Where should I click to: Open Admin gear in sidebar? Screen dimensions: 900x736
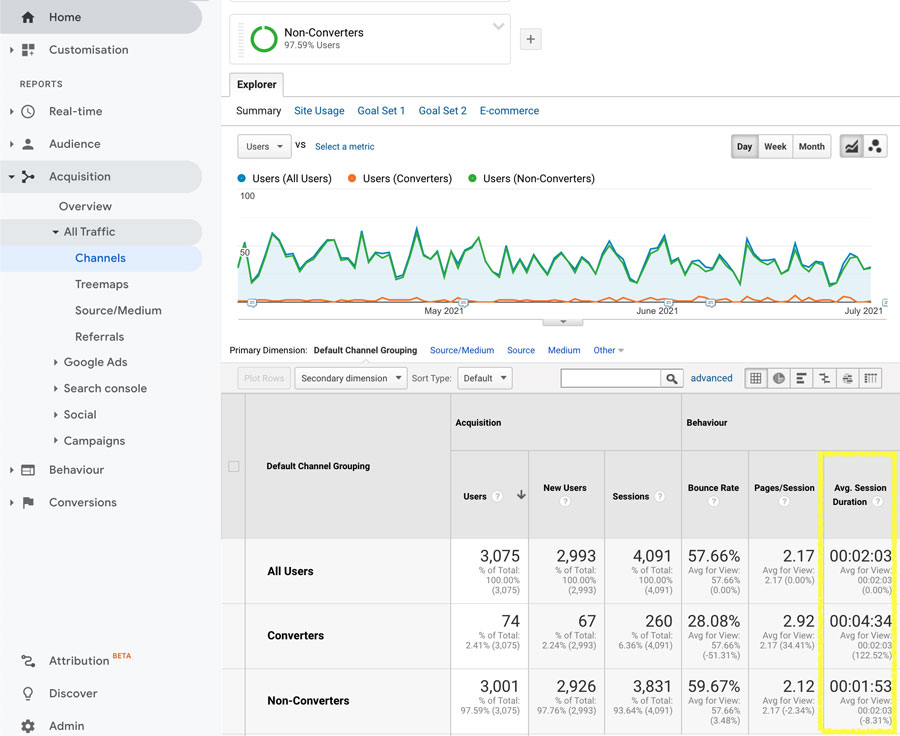(28, 726)
